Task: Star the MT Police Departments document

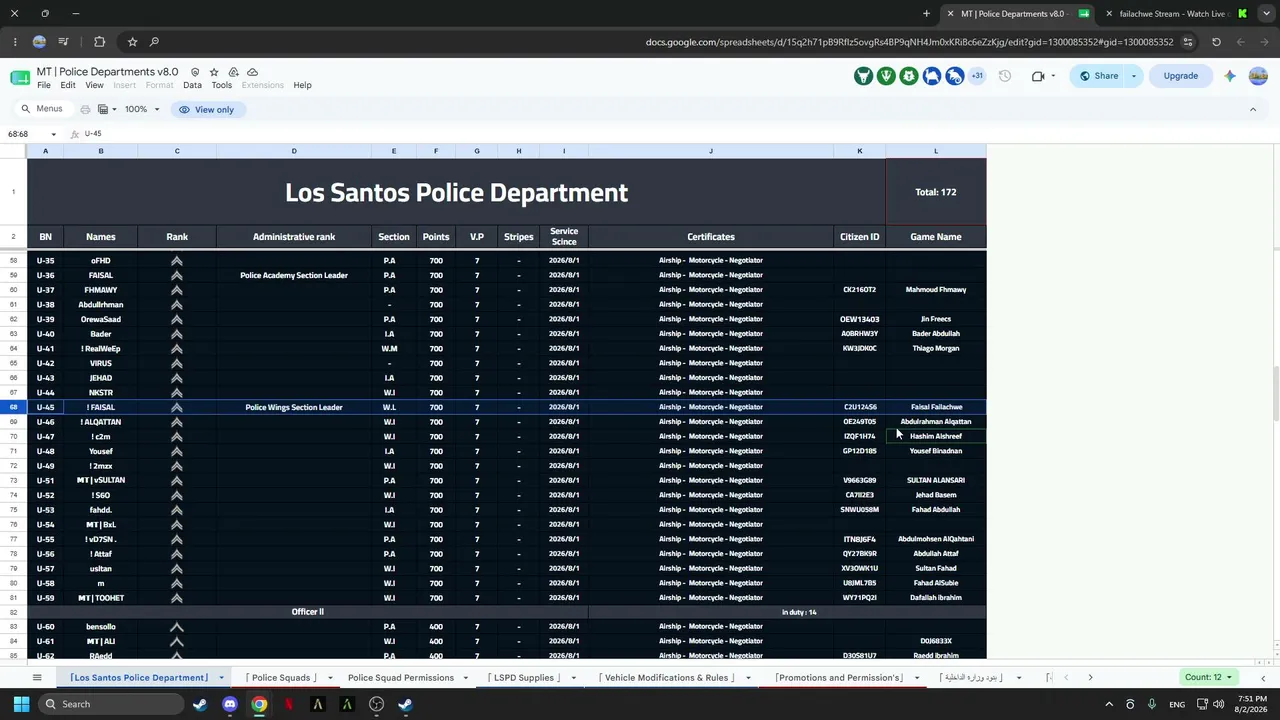Action: [x=214, y=72]
